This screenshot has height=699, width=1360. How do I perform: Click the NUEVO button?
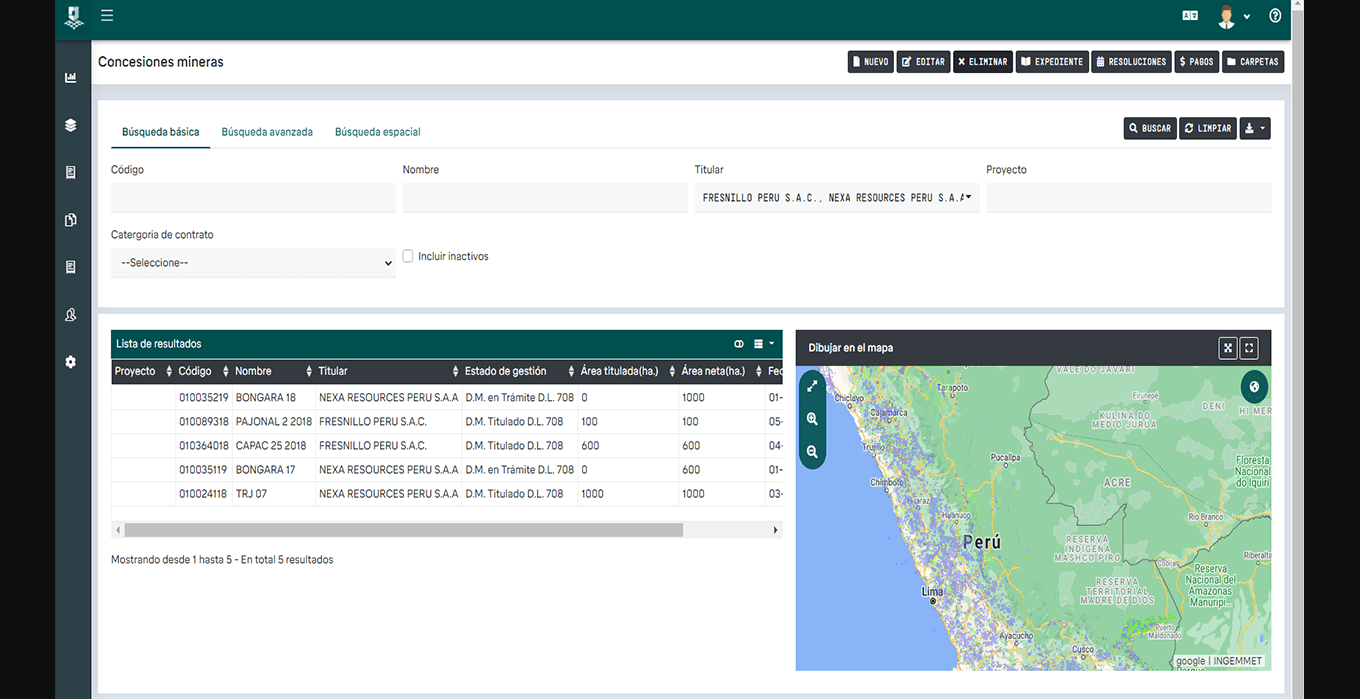tap(870, 62)
